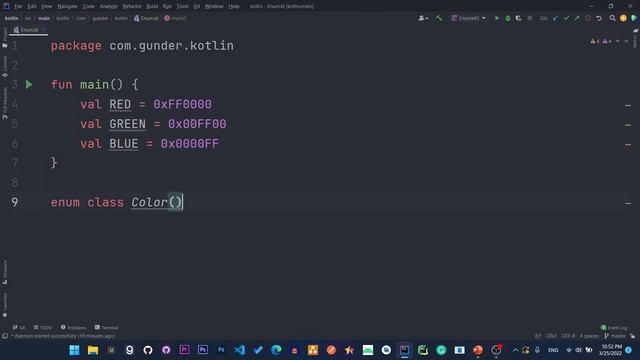Click the cursor position indicator in status bar
Image resolution: width=640 pixels, height=360 pixels.
[x=538, y=336]
